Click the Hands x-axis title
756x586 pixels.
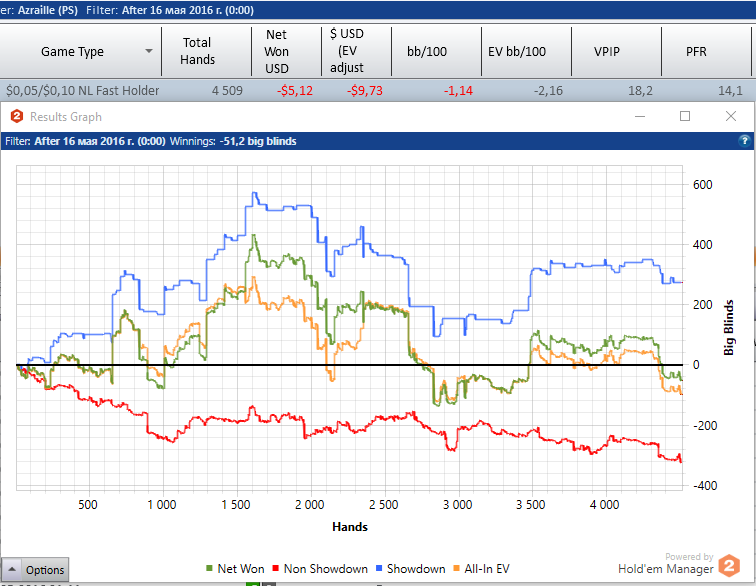click(x=350, y=527)
